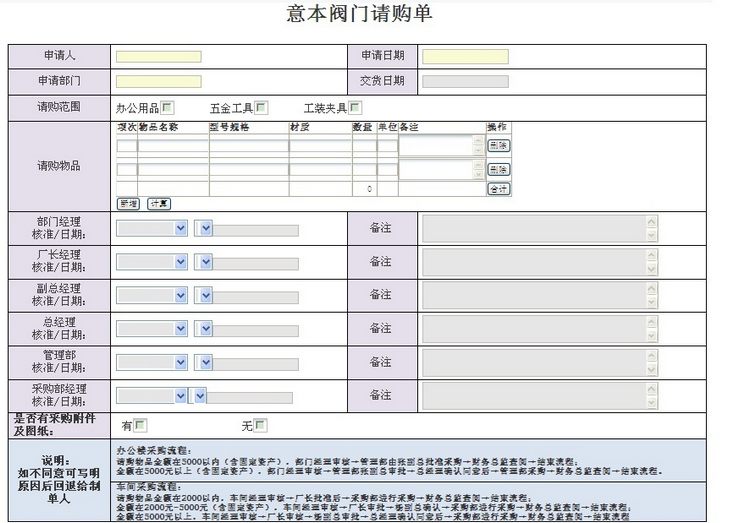Screen dimensions: 750x523
Task: Tick the 工装夹具 checkbox
Action: coord(354,108)
